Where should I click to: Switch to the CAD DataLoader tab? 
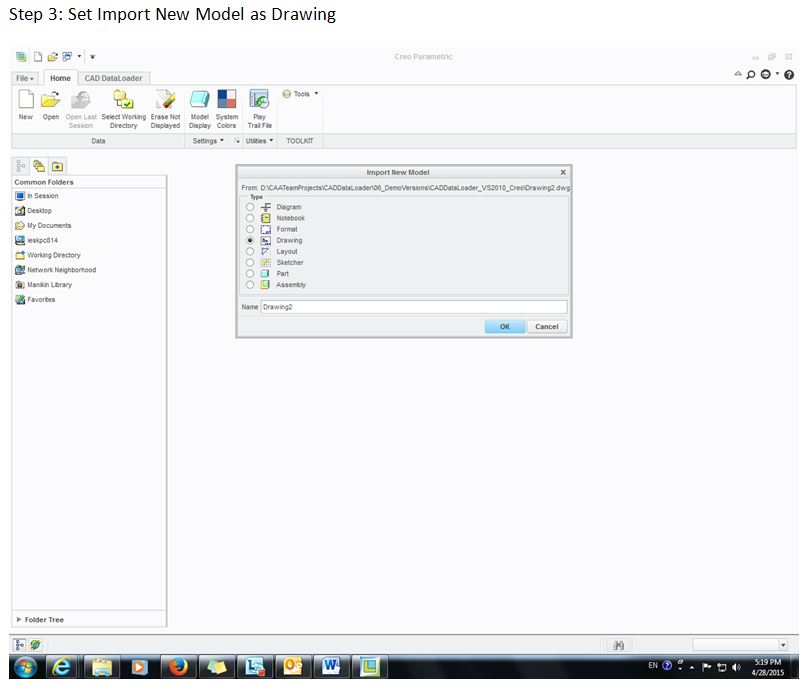[113, 78]
